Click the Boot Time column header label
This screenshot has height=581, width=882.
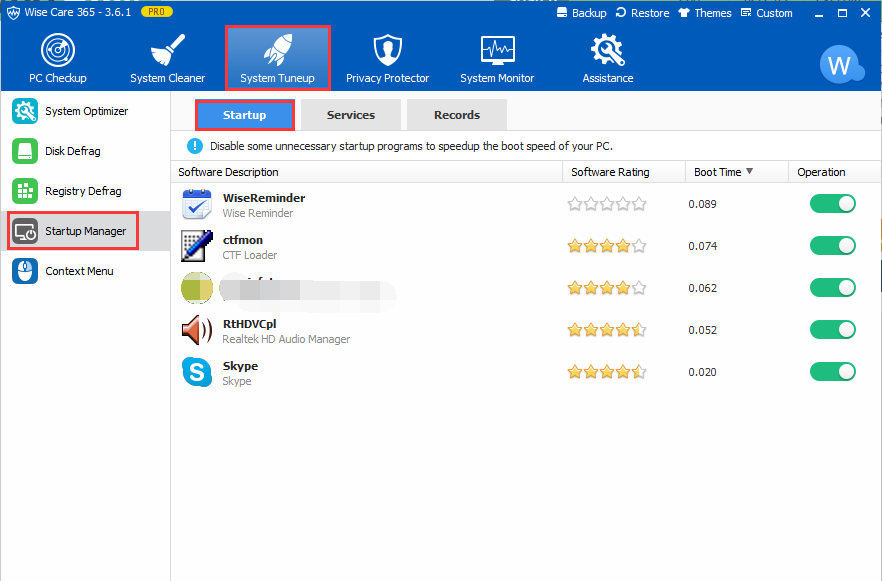pos(718,172)
